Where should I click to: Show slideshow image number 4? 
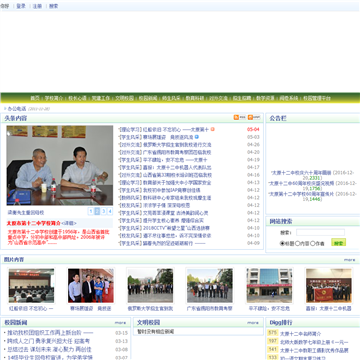[110, 211]
